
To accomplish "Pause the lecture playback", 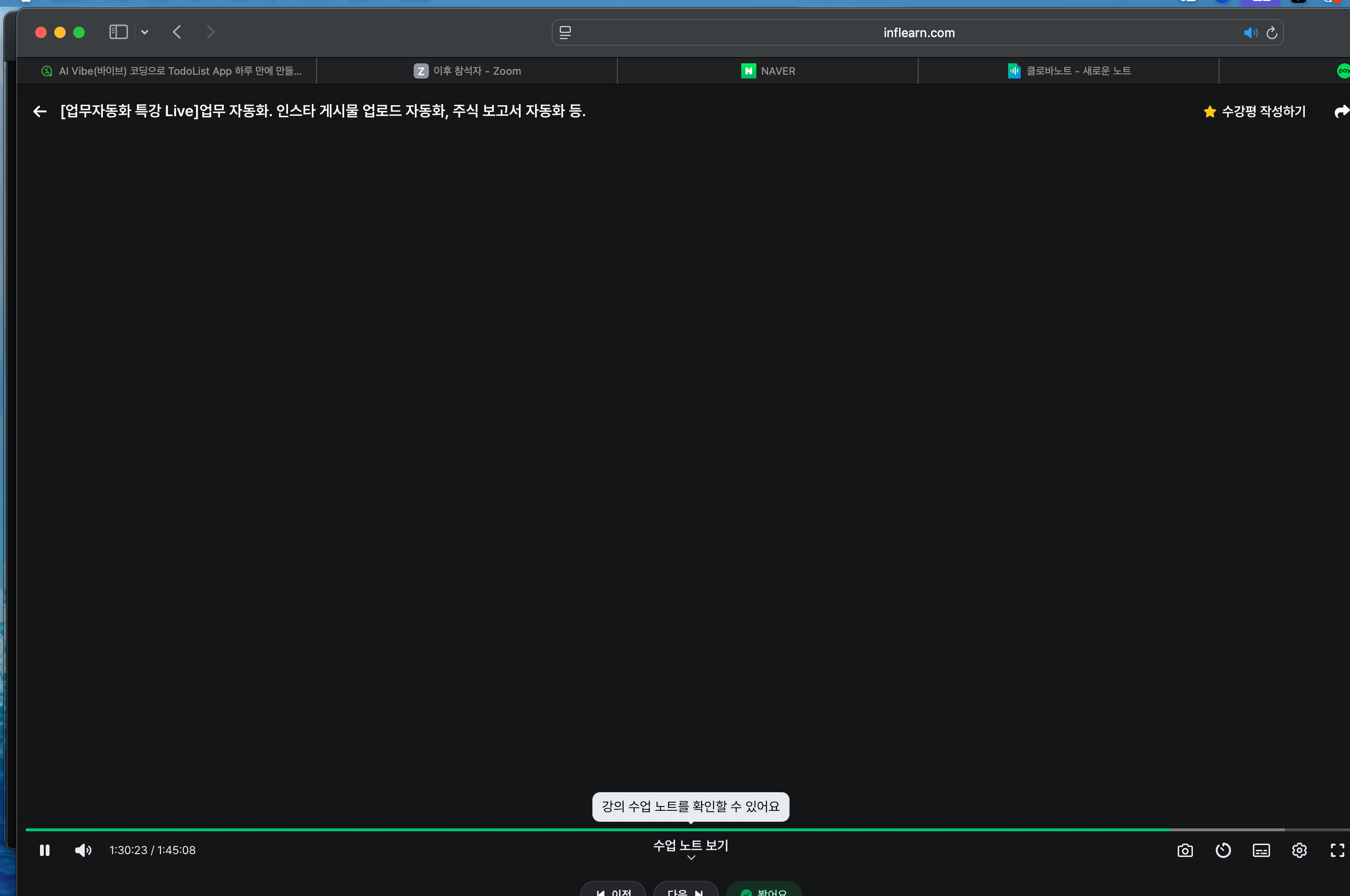I will click(45, 850).
